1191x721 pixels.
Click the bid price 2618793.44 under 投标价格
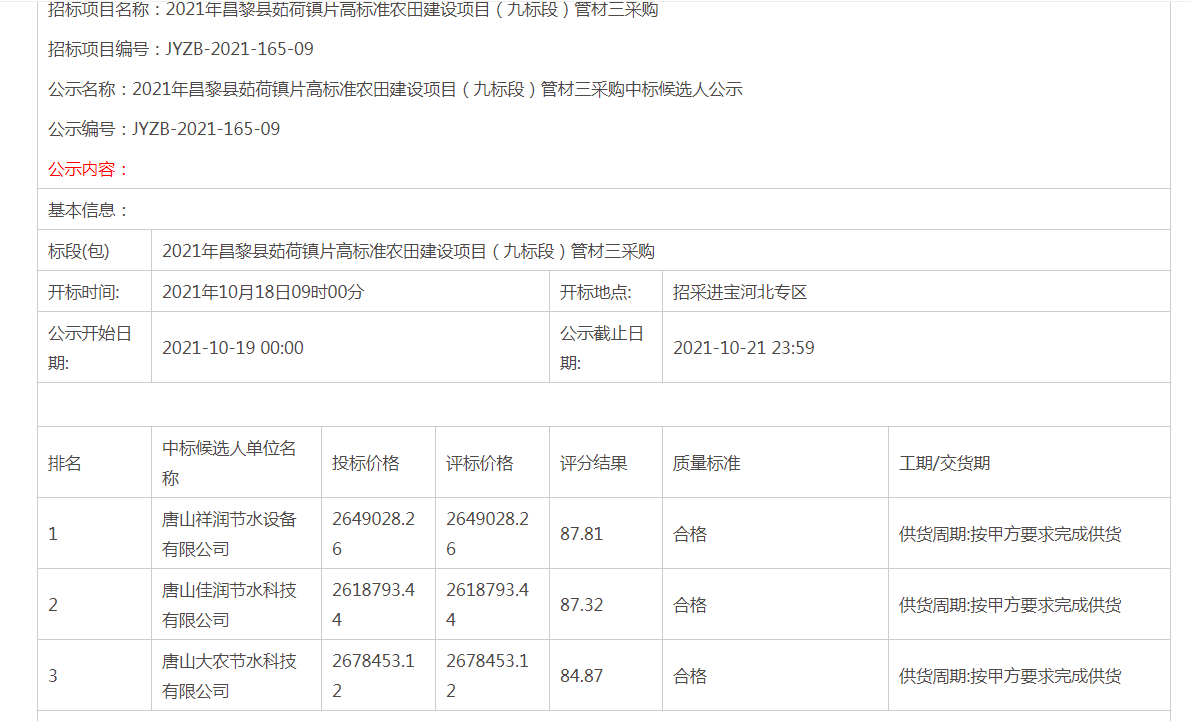(x=373, y=605)
